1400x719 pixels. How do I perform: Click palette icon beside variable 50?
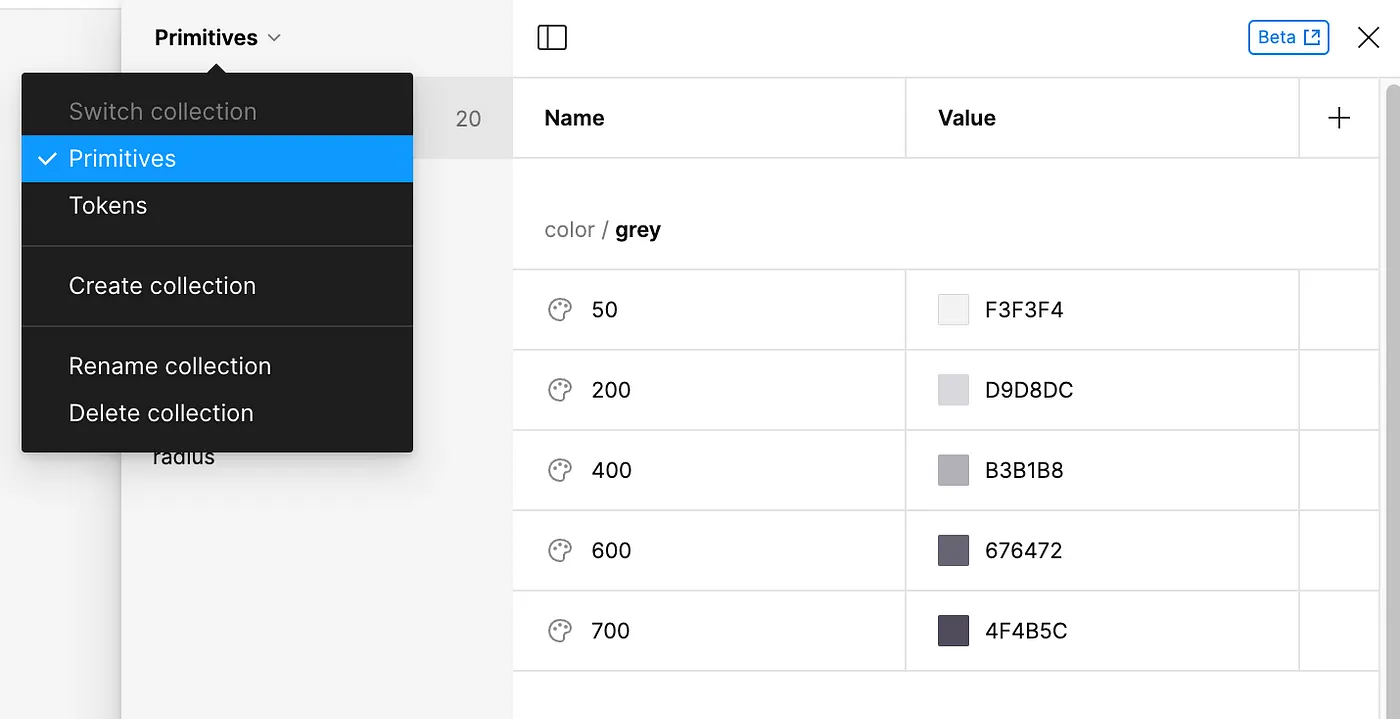(x=560, y=310)
